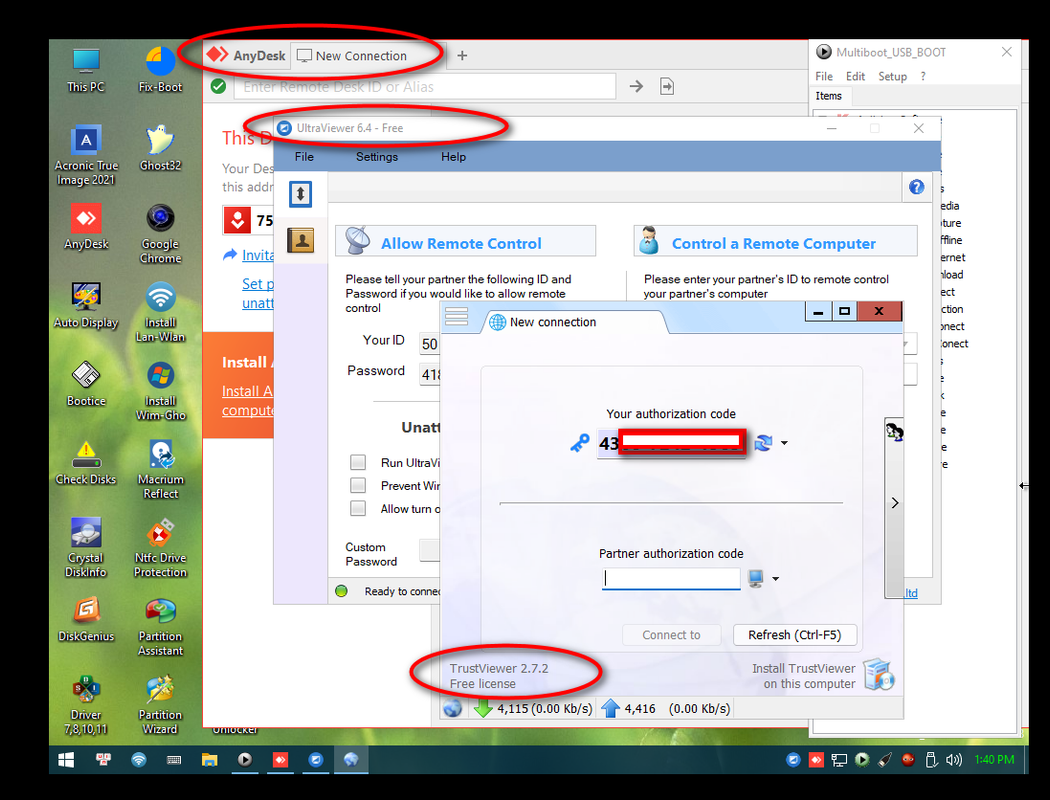The height and width of the screenshot is (800, 1050).
Task: Toggle the Prevent Windows checkbox in UltraViewer
Action: (x=358, y=485)
